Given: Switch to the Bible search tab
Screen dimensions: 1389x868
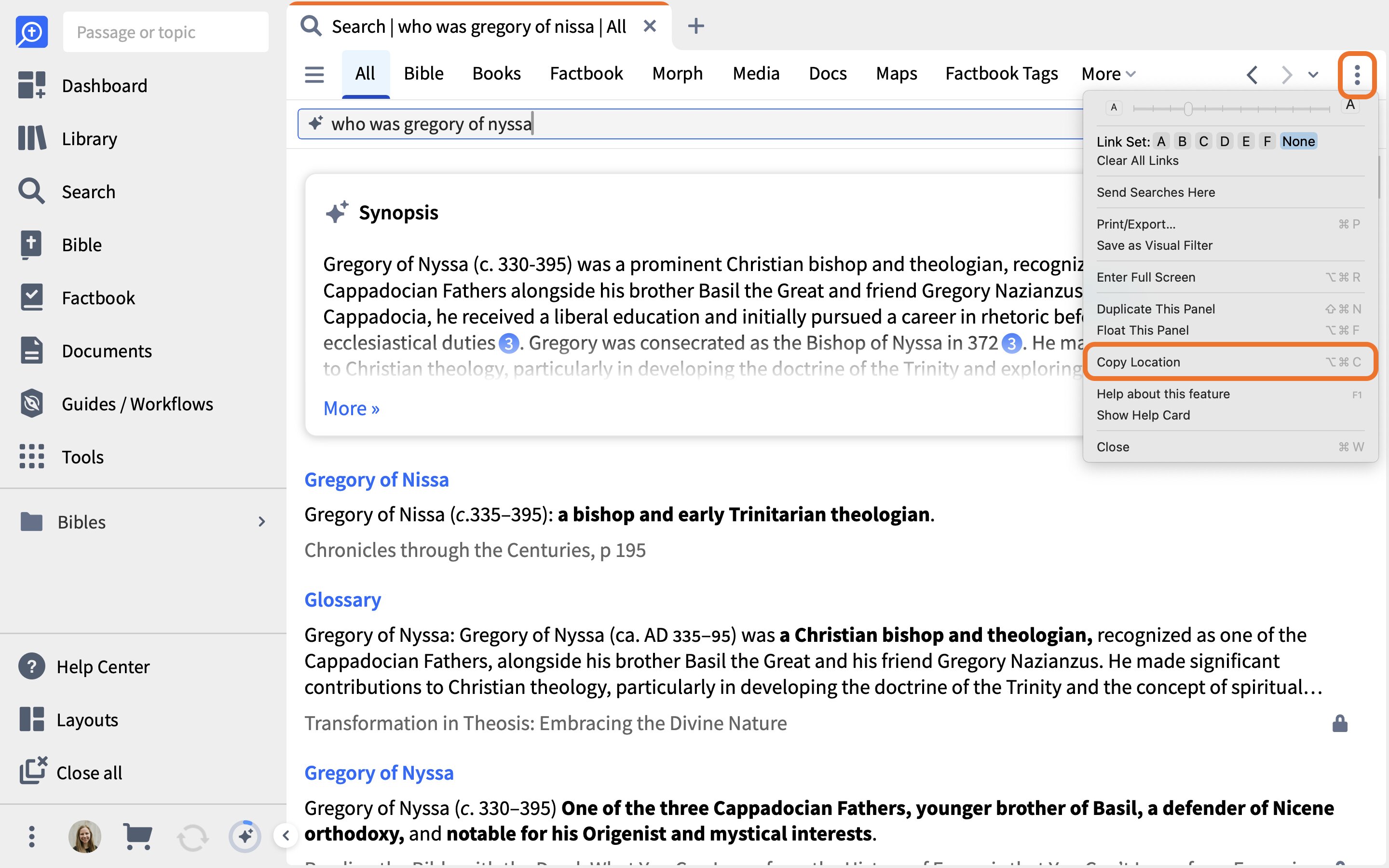Looking at the screenshot, I should coord(423,73).
